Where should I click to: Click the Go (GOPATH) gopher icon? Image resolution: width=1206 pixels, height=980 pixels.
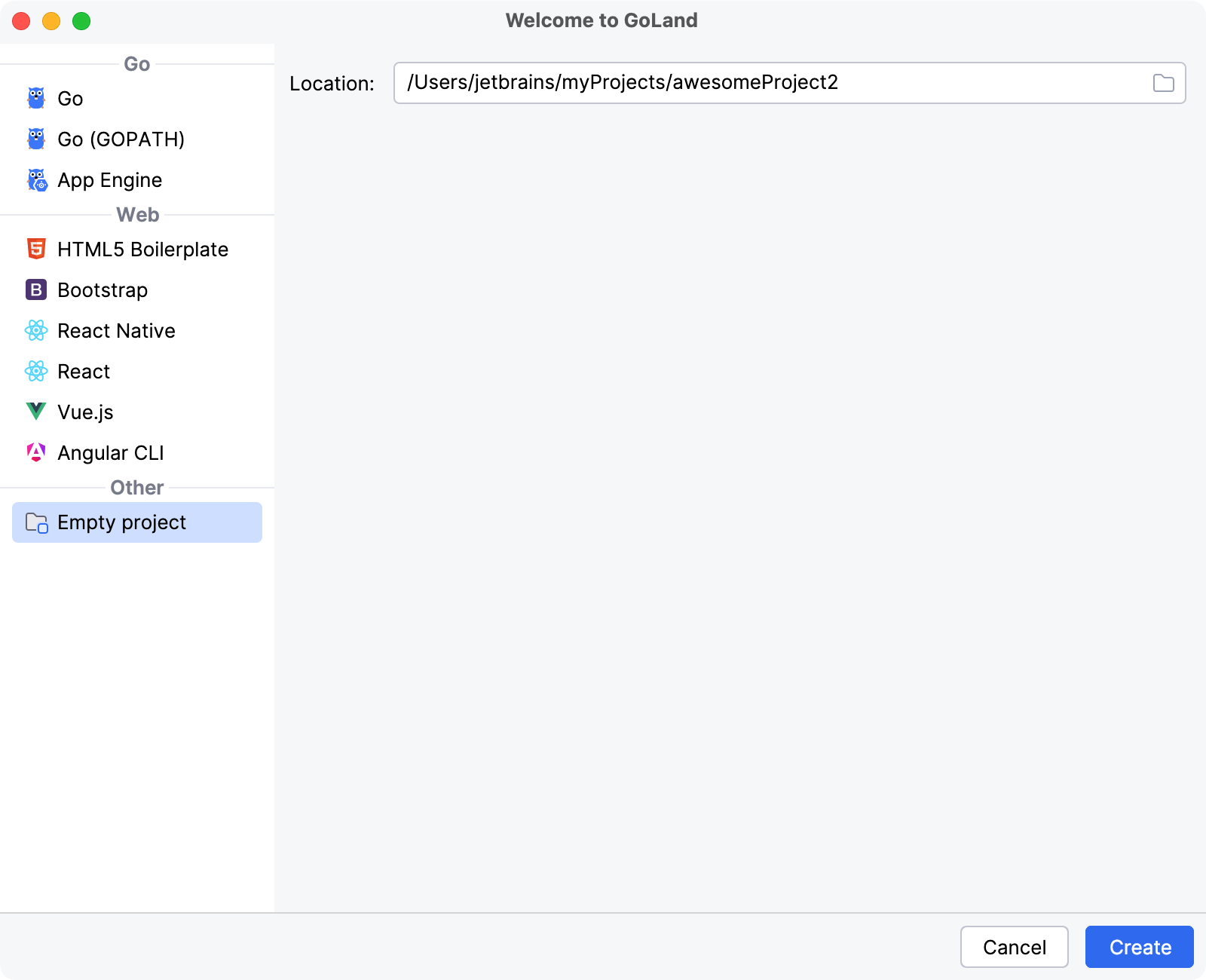click(x=36, y=139)
